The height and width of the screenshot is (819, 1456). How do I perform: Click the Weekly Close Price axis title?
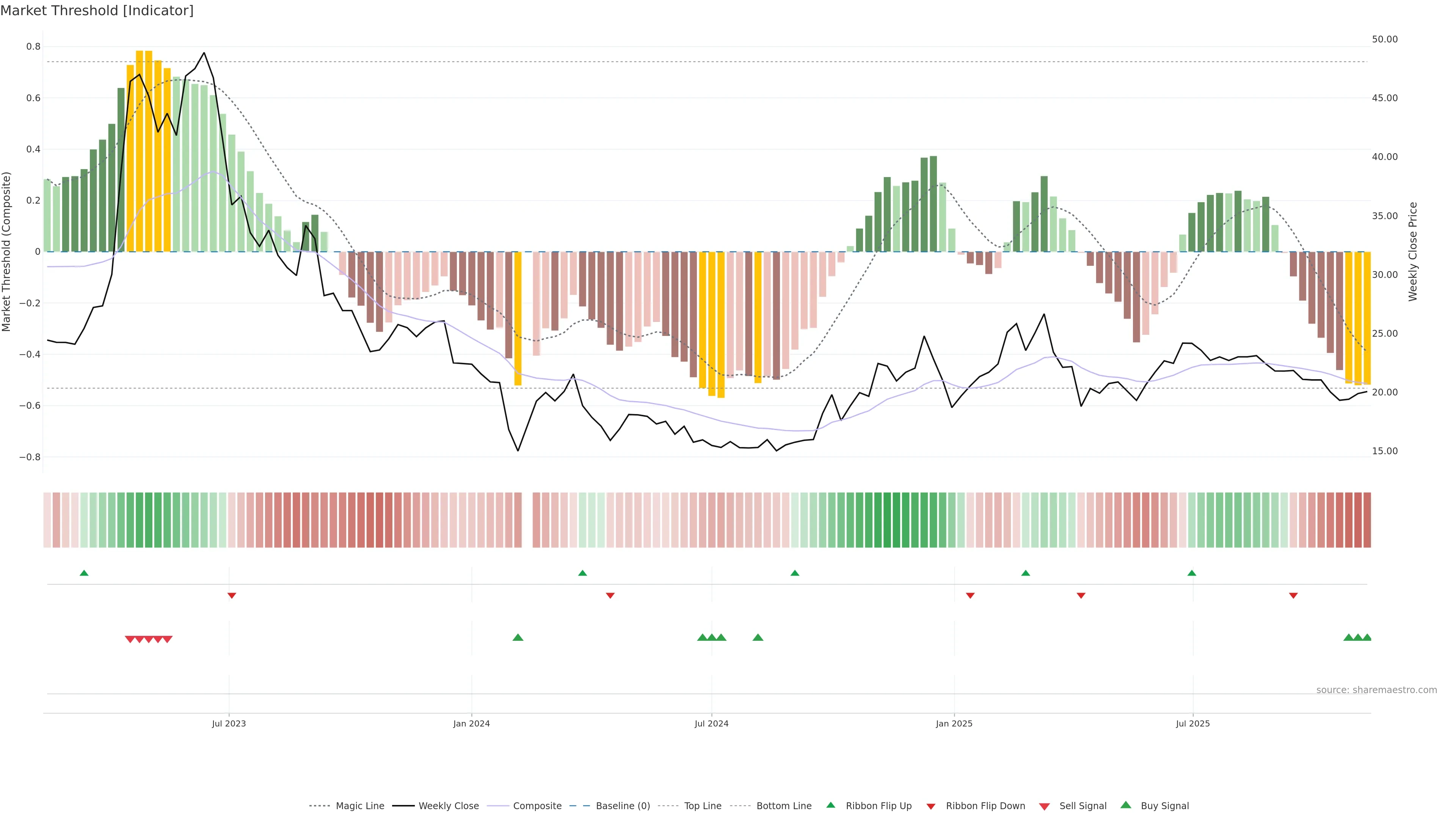tap(1413, 251)
